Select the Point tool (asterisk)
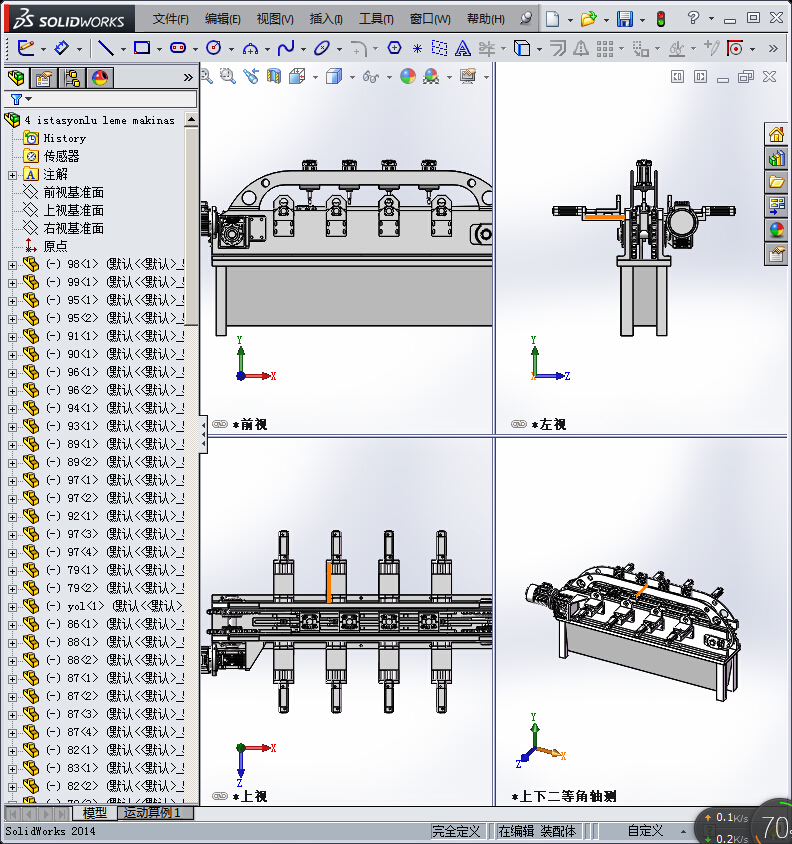This screenshot has height=844, width=792. click(x=417, y=48)
